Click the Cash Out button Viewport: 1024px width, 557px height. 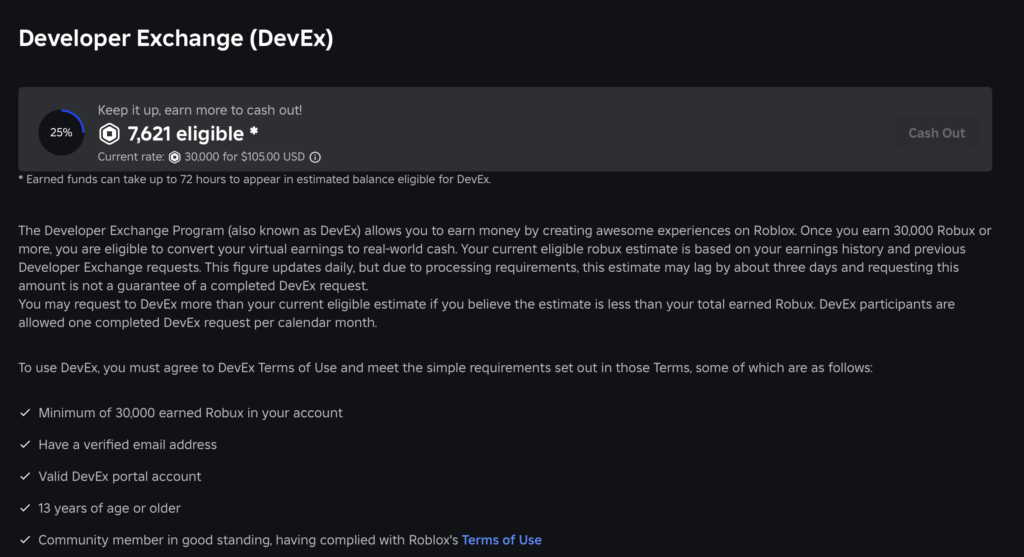pos(936,133)
